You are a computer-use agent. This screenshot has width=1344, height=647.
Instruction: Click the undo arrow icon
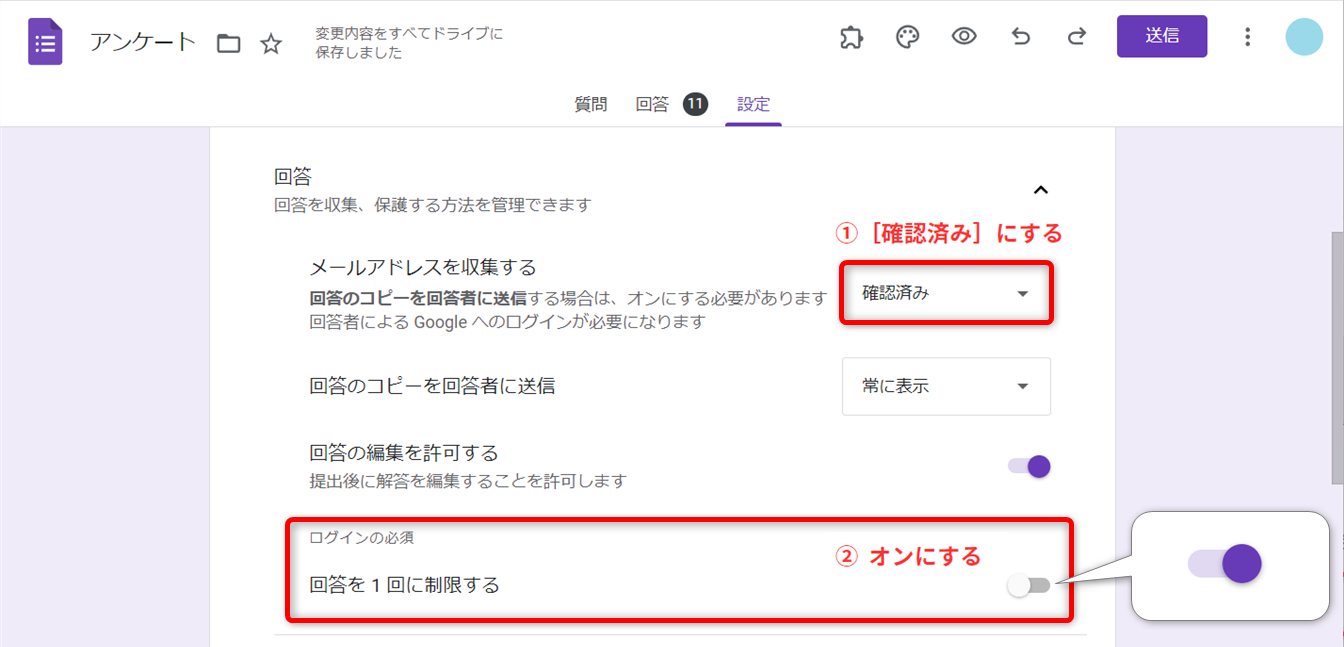tap(1021, 37)
